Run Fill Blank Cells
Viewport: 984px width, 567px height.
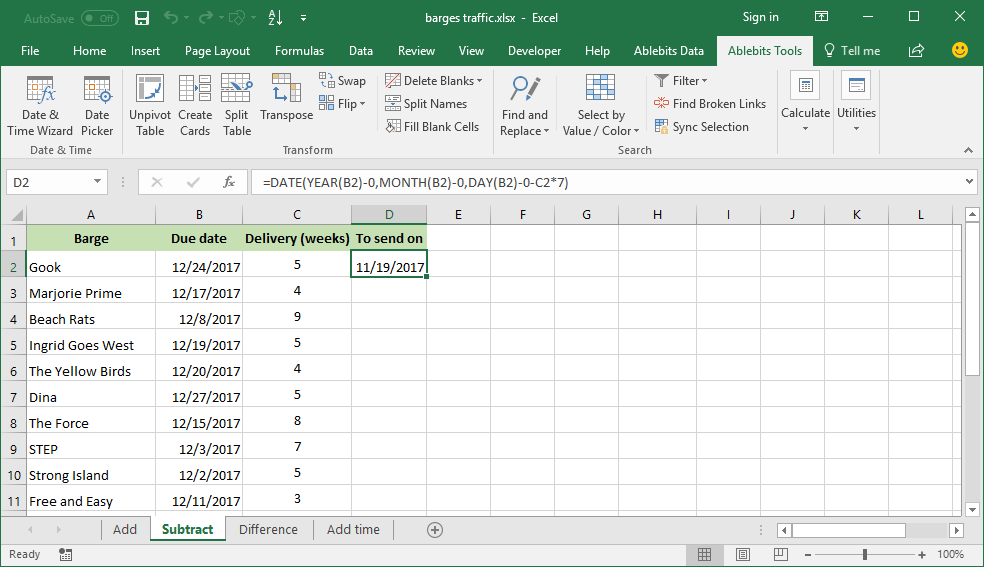pyautogui.click(x=432, y=127)
